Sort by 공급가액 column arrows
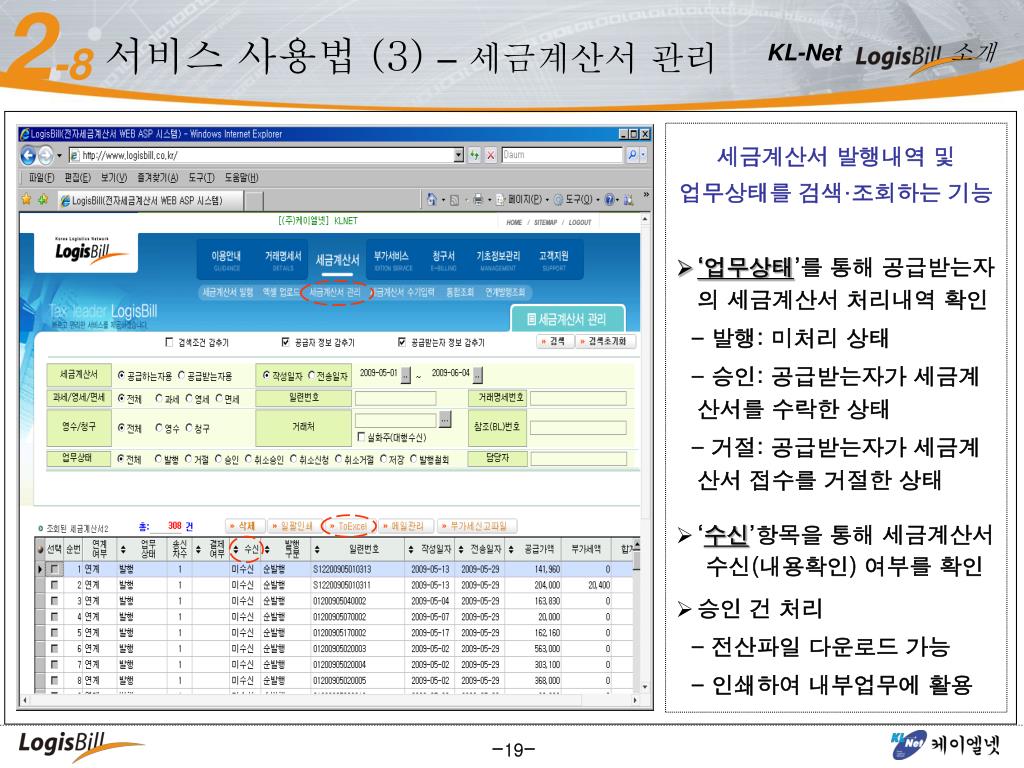 tap(511, 550)
